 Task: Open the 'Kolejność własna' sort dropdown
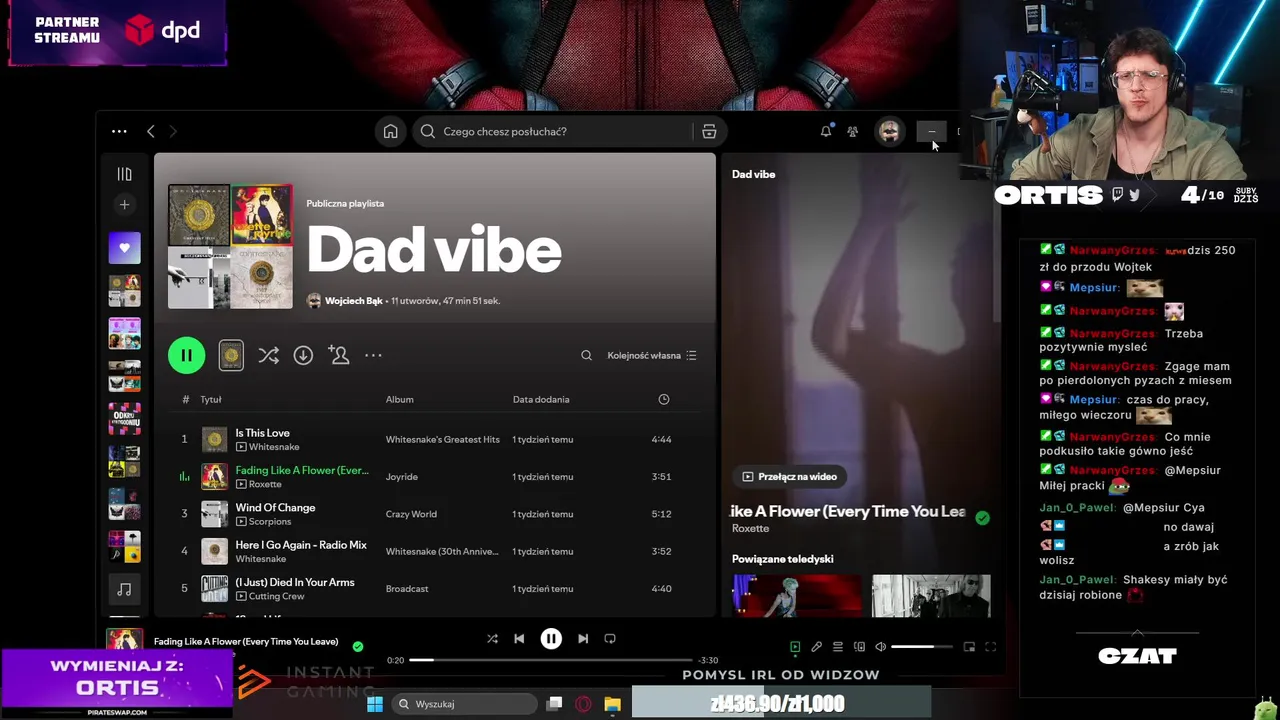point(652,355)
